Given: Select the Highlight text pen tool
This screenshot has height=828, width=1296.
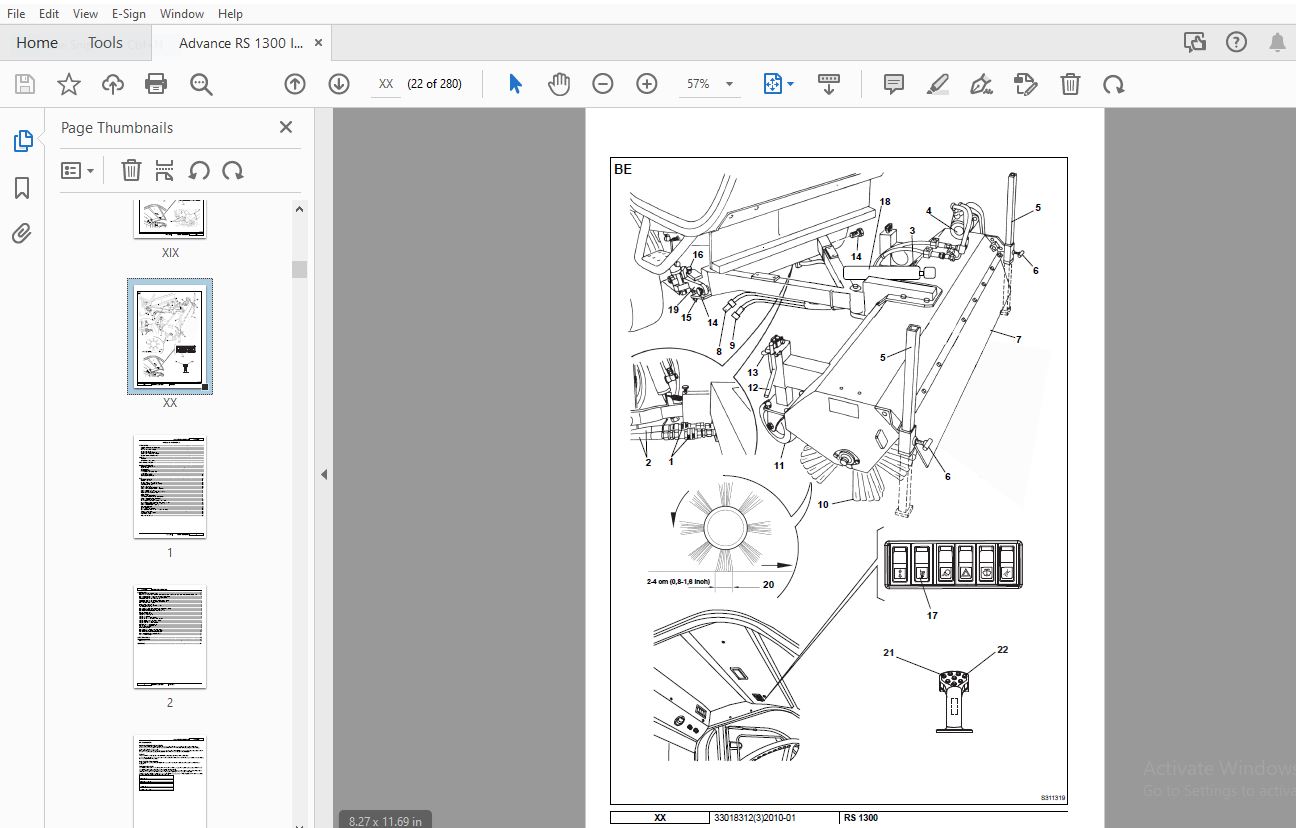Looking at the screenshot, I should coord(937,84).
